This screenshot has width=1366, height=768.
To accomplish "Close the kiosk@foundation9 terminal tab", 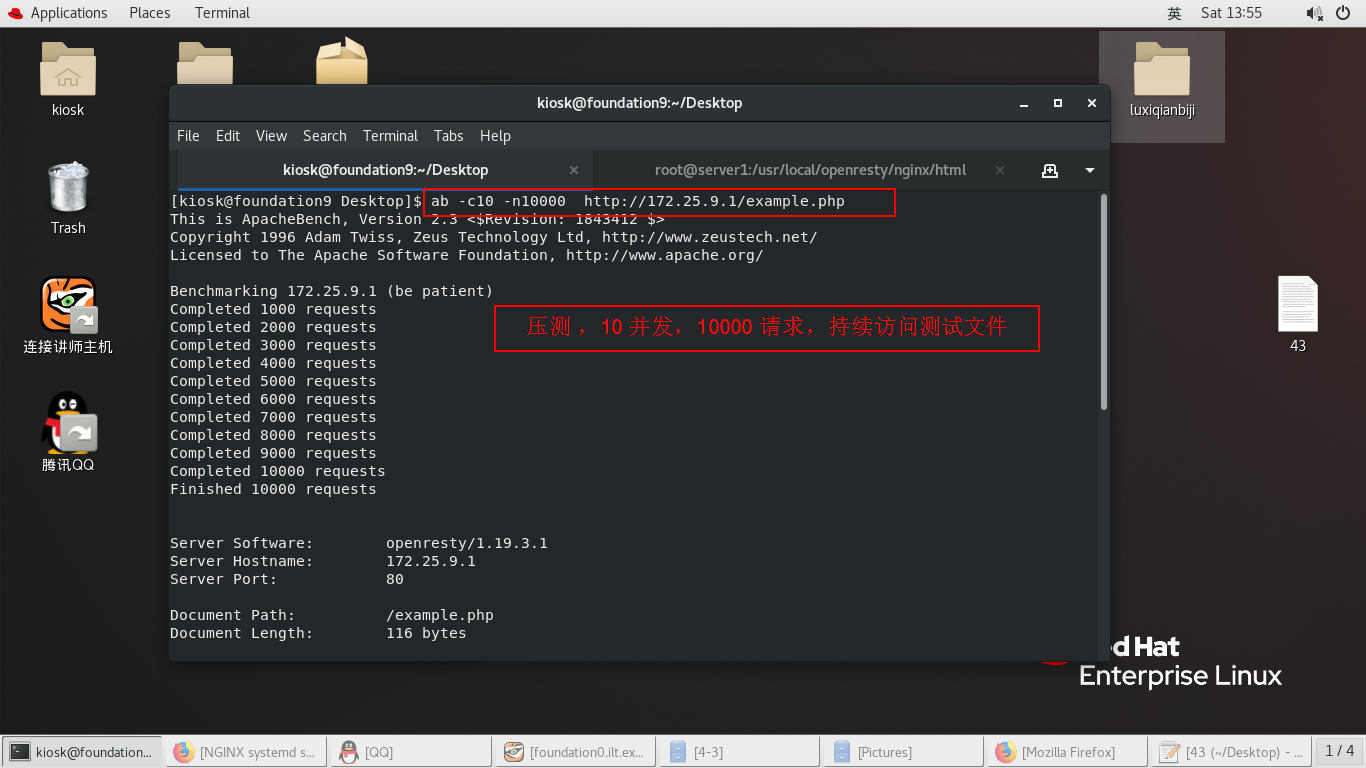I will 574,170.
